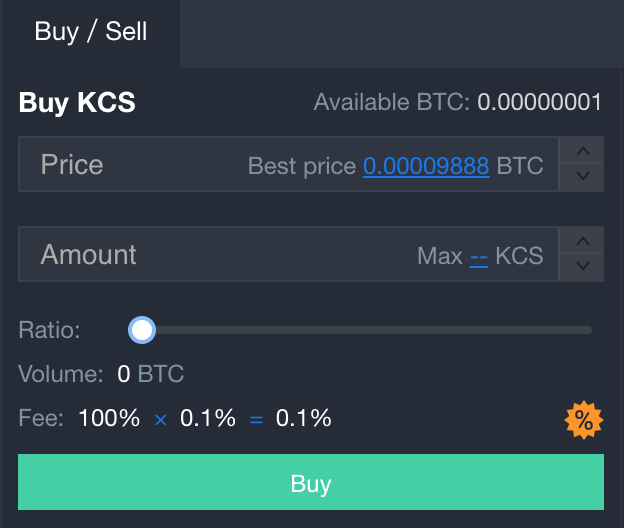Viewport: 624px width, 528px height.
Task: Click the KCS unit label in Amount field
Action: coord(519,255)
